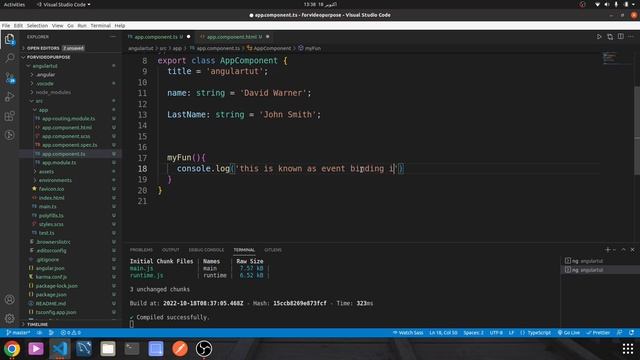
Task: Switch to the Debug Console panel tab
Action: pyautogui.click(x=206, y=250)
